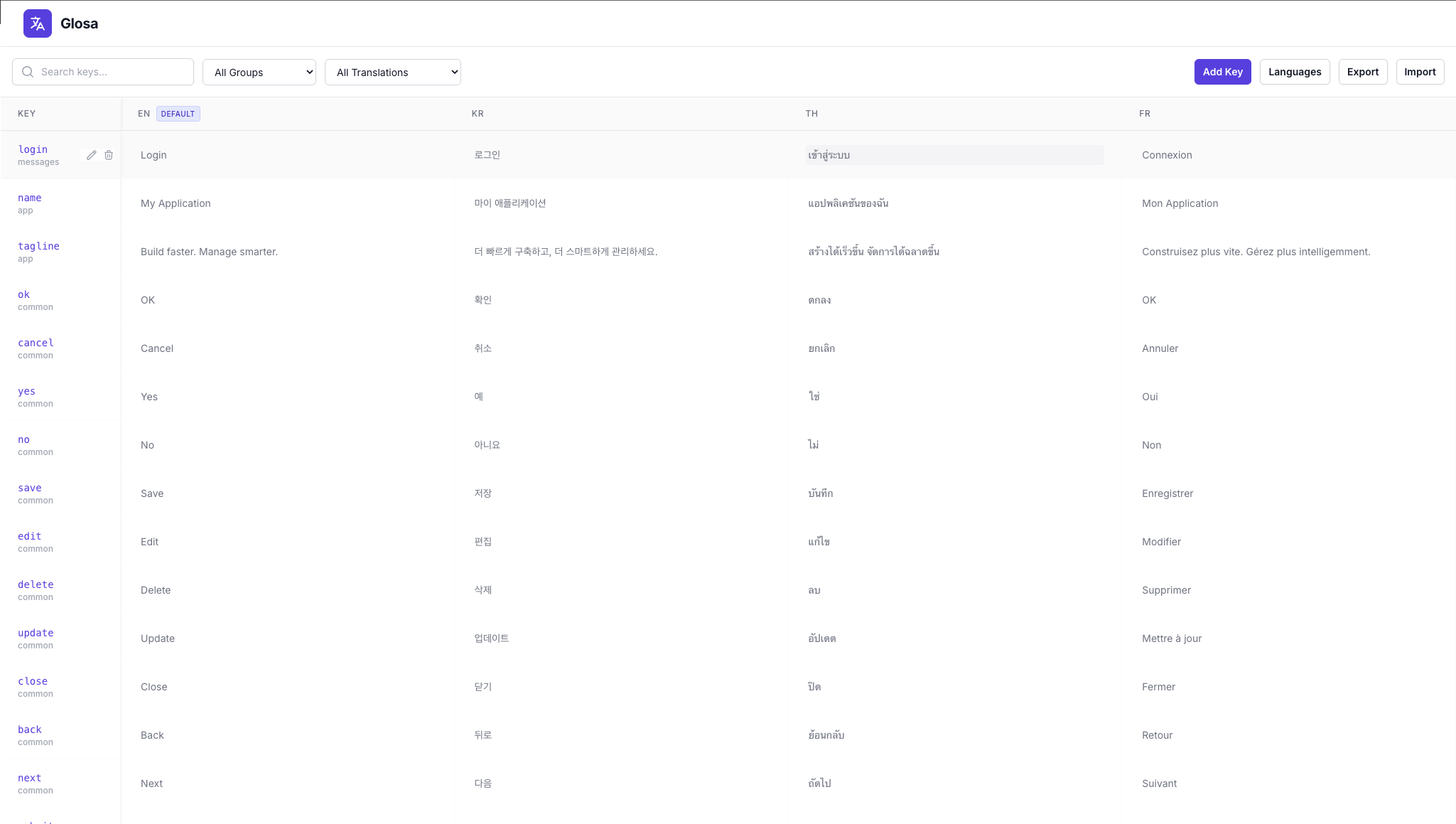This screenshot has height=824, width=1456.
Task: Import translation files
Action: (1419, 72)
